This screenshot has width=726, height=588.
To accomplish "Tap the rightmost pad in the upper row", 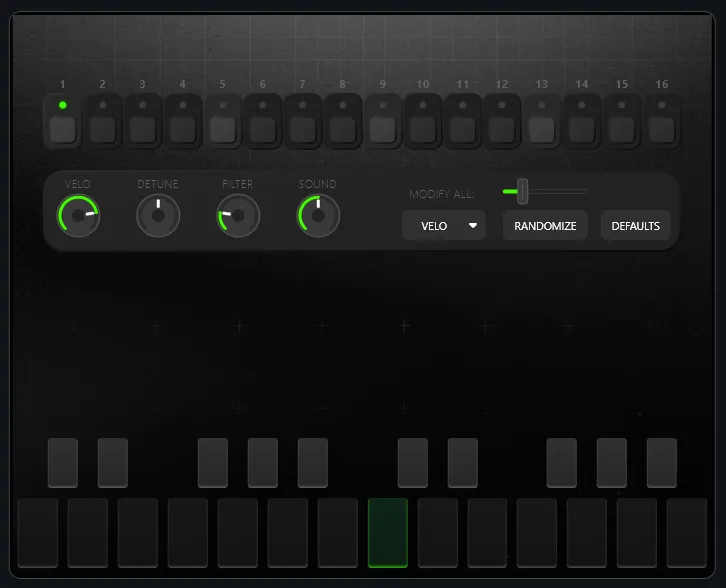I will click(x=662, y=463).
